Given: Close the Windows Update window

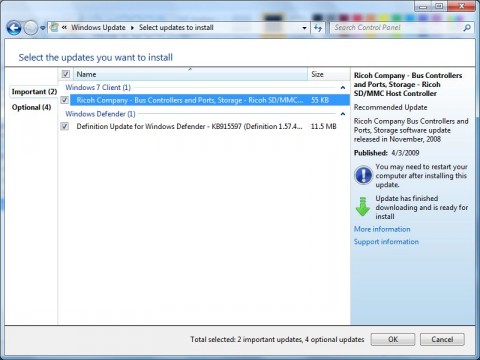Looking at the screenshot, I should click(x=461, y=6).
